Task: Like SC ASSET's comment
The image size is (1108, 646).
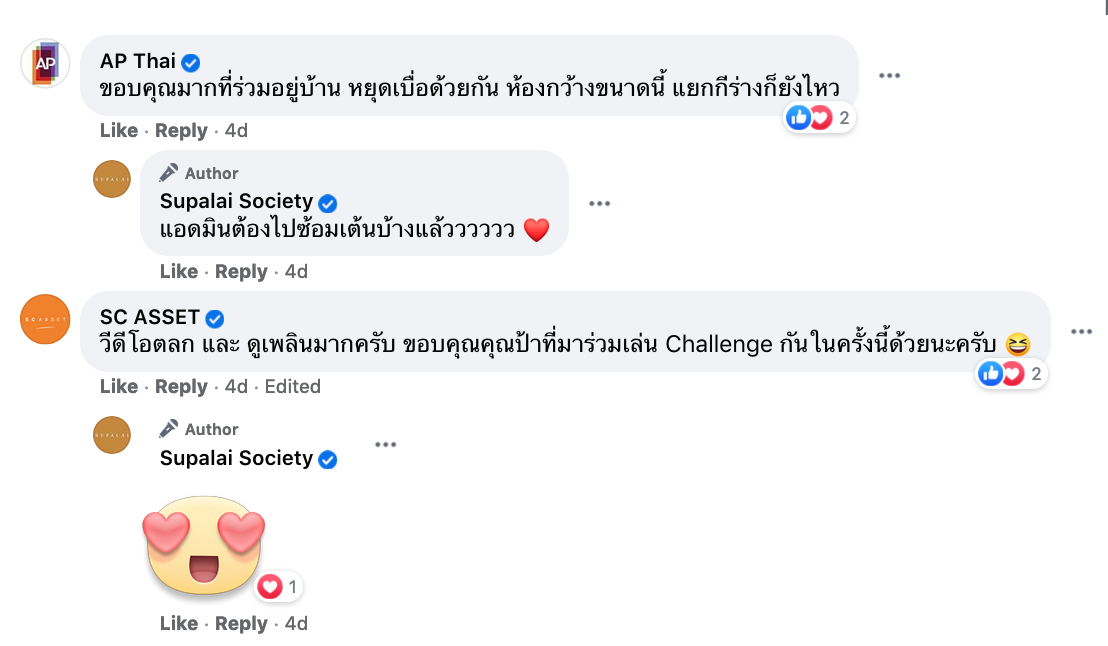Action: point(119,387)
